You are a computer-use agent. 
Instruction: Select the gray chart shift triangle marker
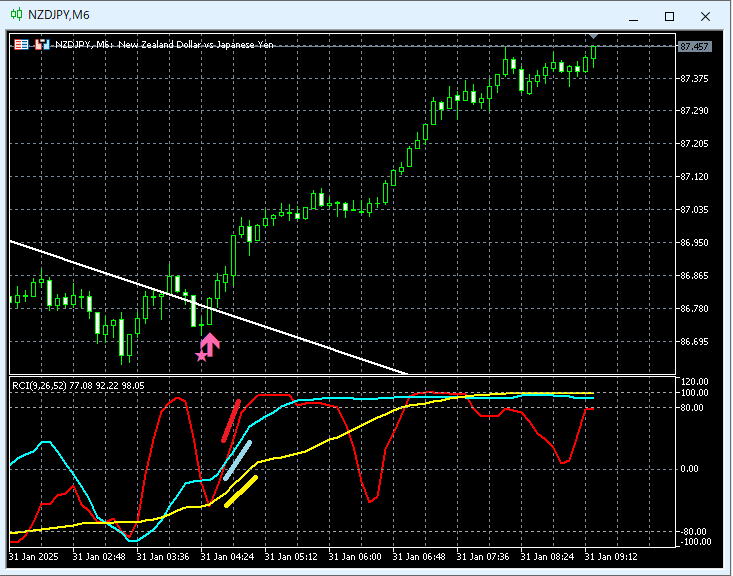point(593,36)
